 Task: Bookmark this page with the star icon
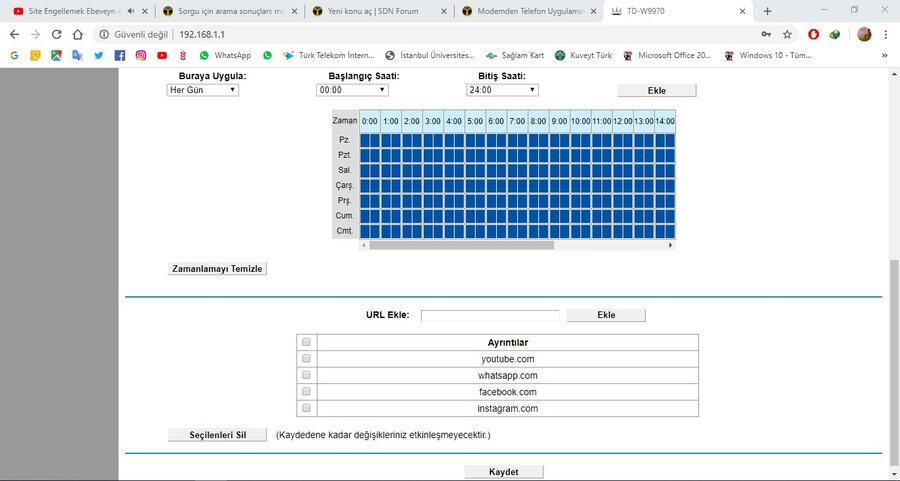(787, 34)
